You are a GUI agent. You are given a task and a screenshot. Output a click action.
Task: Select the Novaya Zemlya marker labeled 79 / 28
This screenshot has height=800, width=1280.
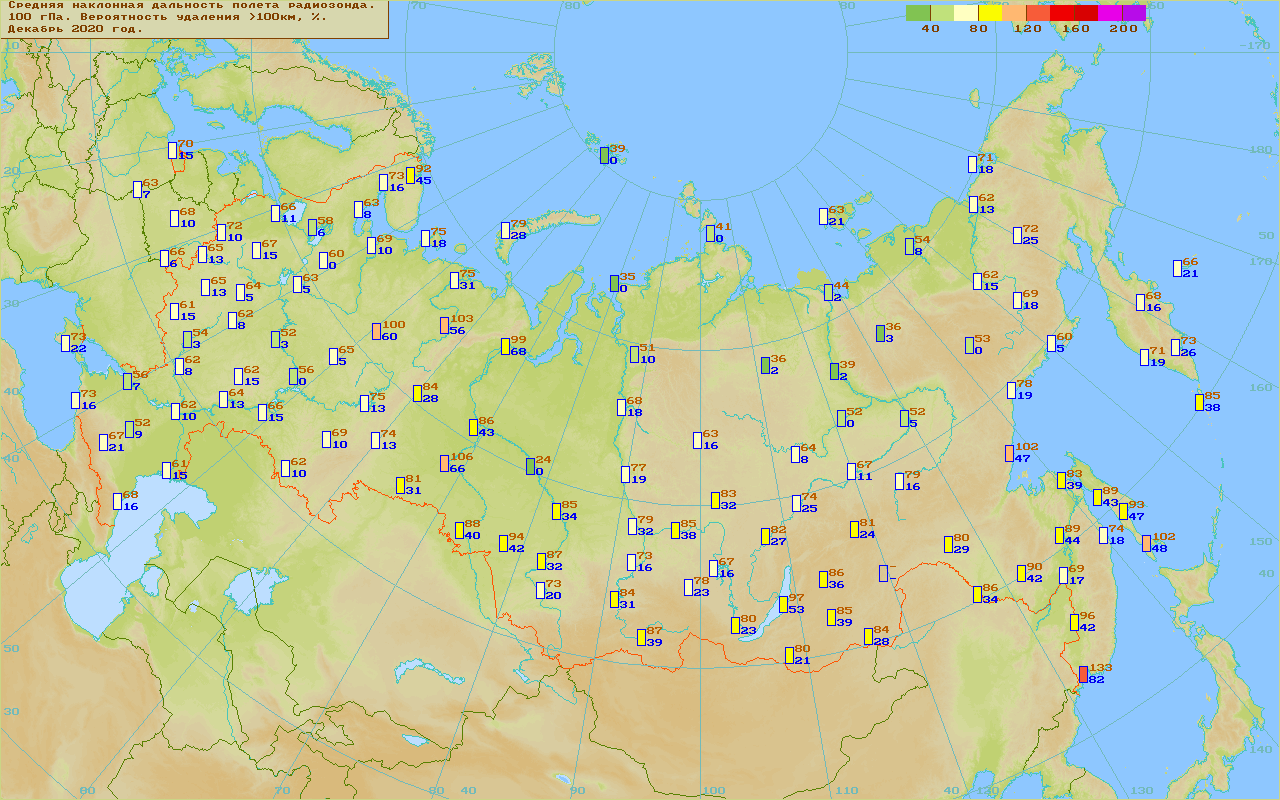tap(506, 230)
